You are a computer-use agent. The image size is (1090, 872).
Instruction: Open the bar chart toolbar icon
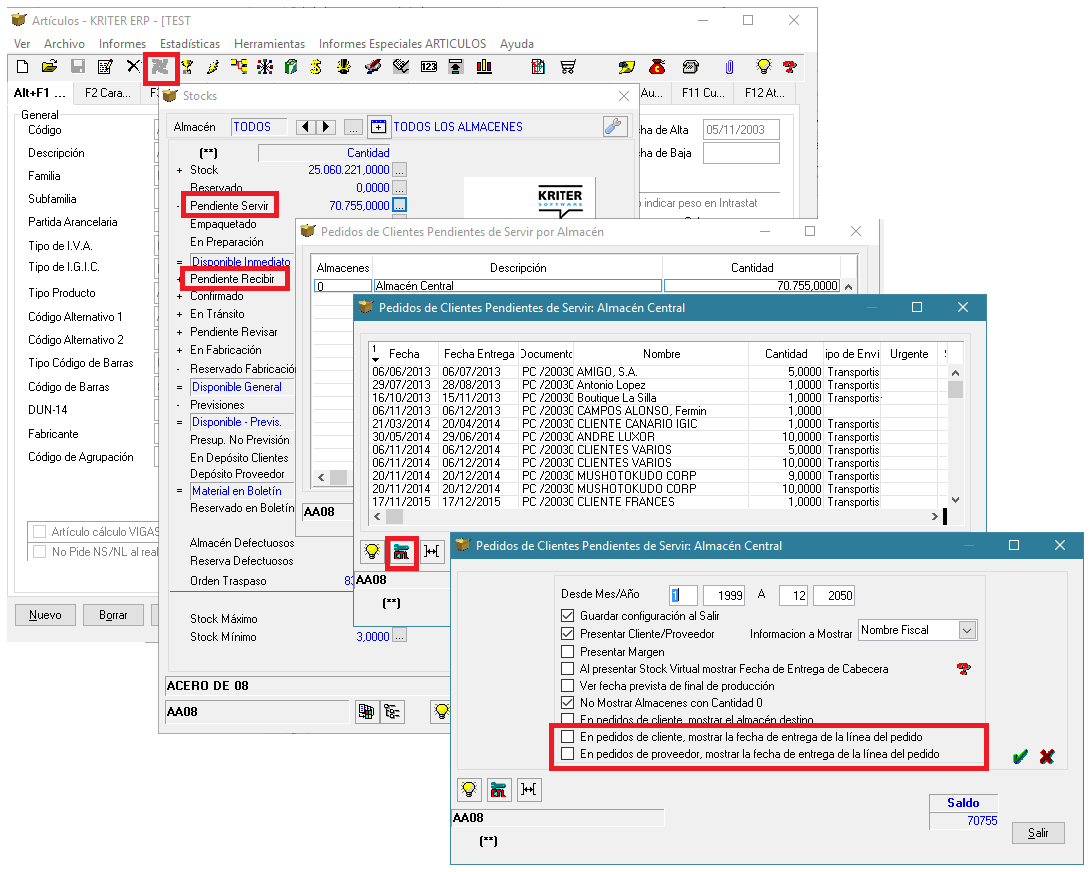click(484, 67)
